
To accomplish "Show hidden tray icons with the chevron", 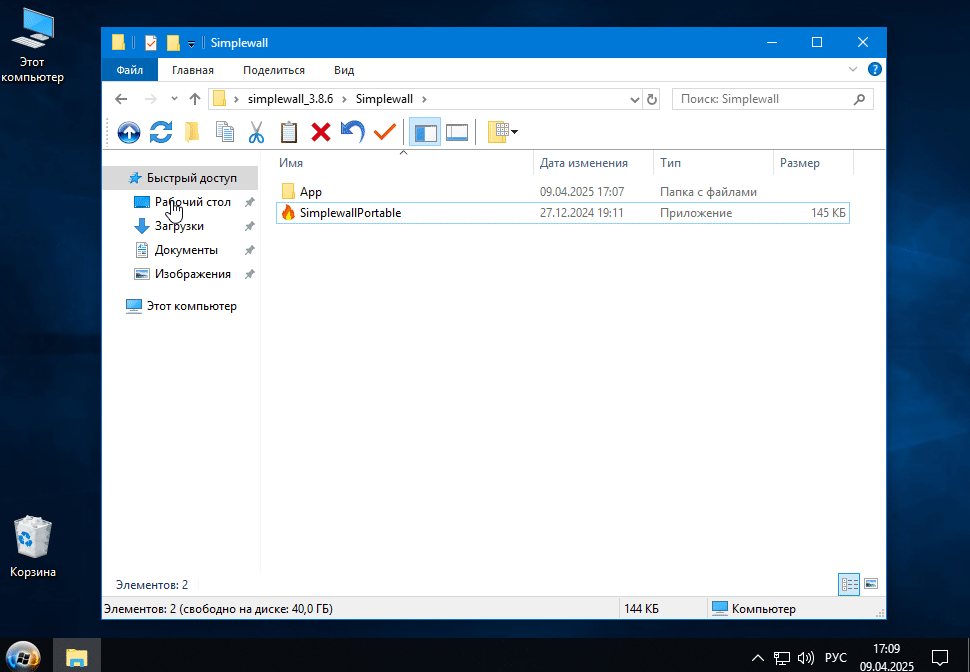I will 757,657.
